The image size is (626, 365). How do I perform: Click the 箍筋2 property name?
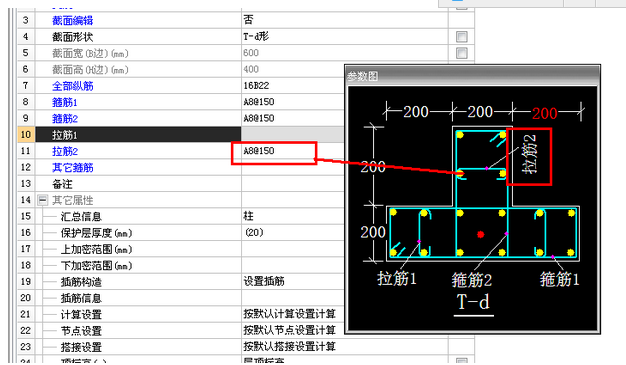tap(64, 119)
